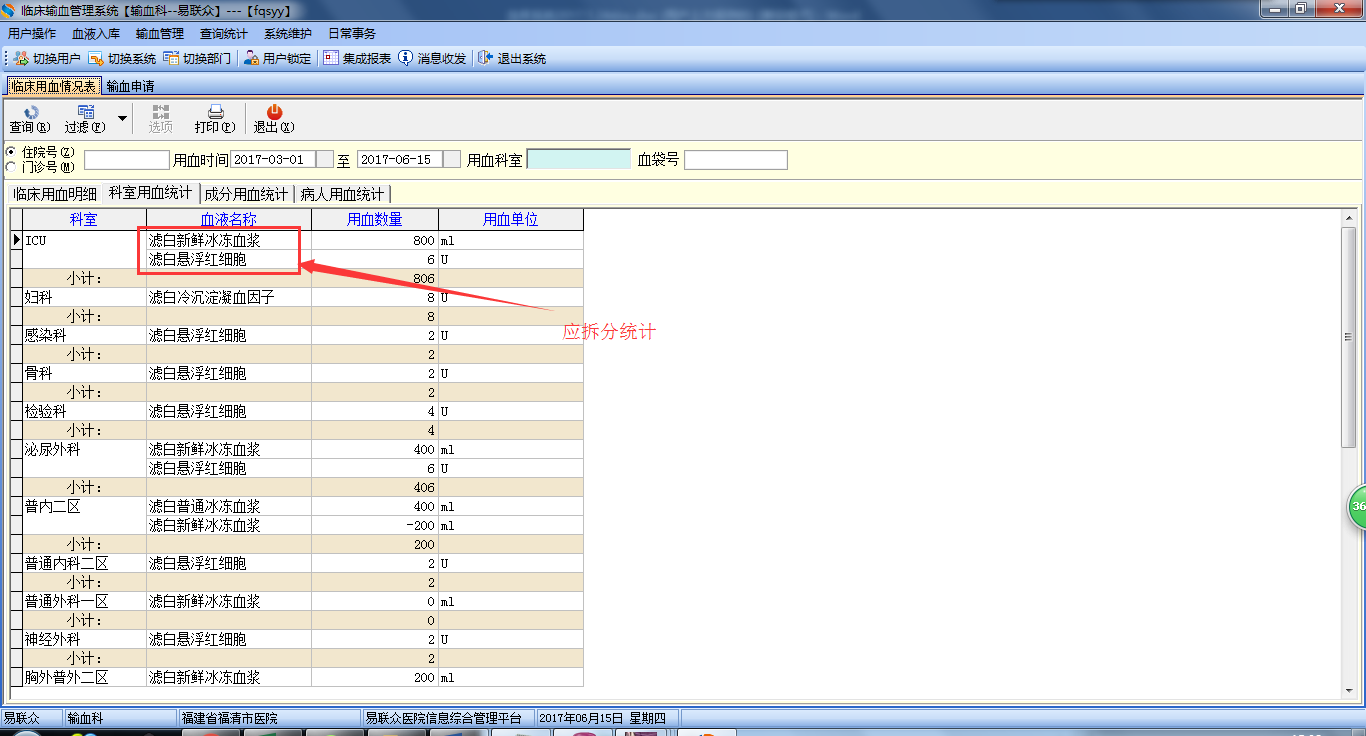The height and width of the screenshot is (736, 1366).
Task: Run the 查询(R) query button
Action: [x=30, y=119]
